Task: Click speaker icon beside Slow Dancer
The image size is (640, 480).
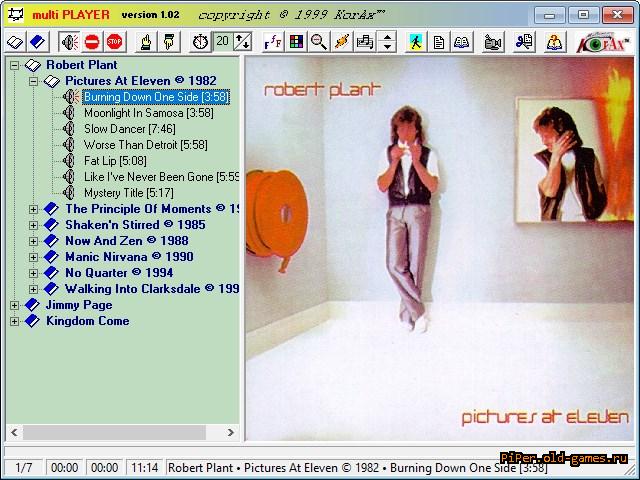Action: (x=69, y=129)
